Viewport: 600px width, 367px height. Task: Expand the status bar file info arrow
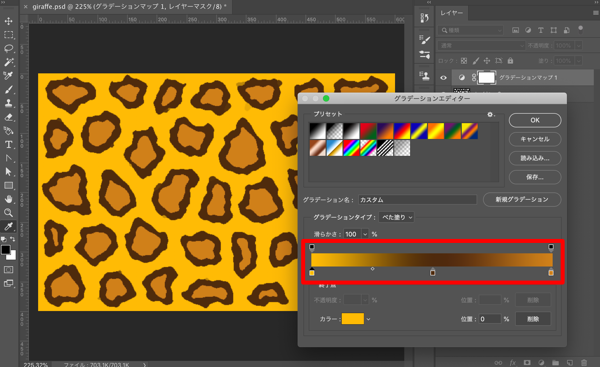(x=144, y=364)
